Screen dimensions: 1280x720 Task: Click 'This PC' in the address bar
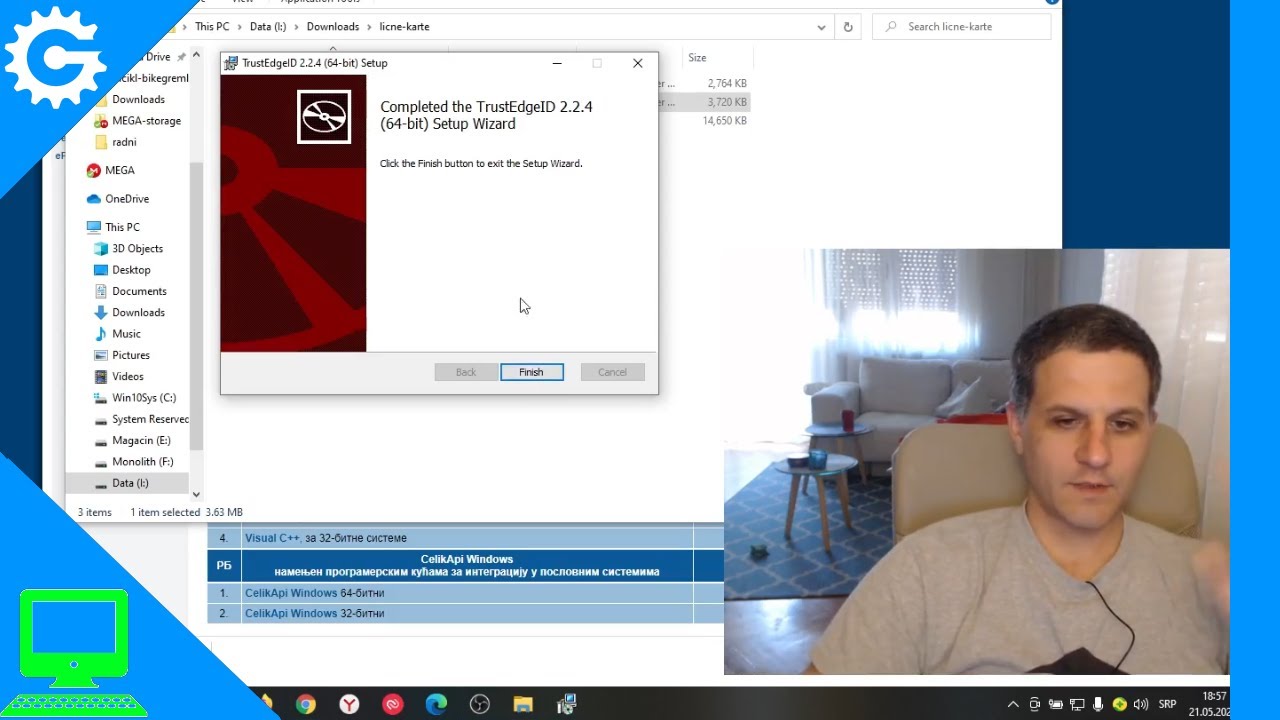pos(211,27)
